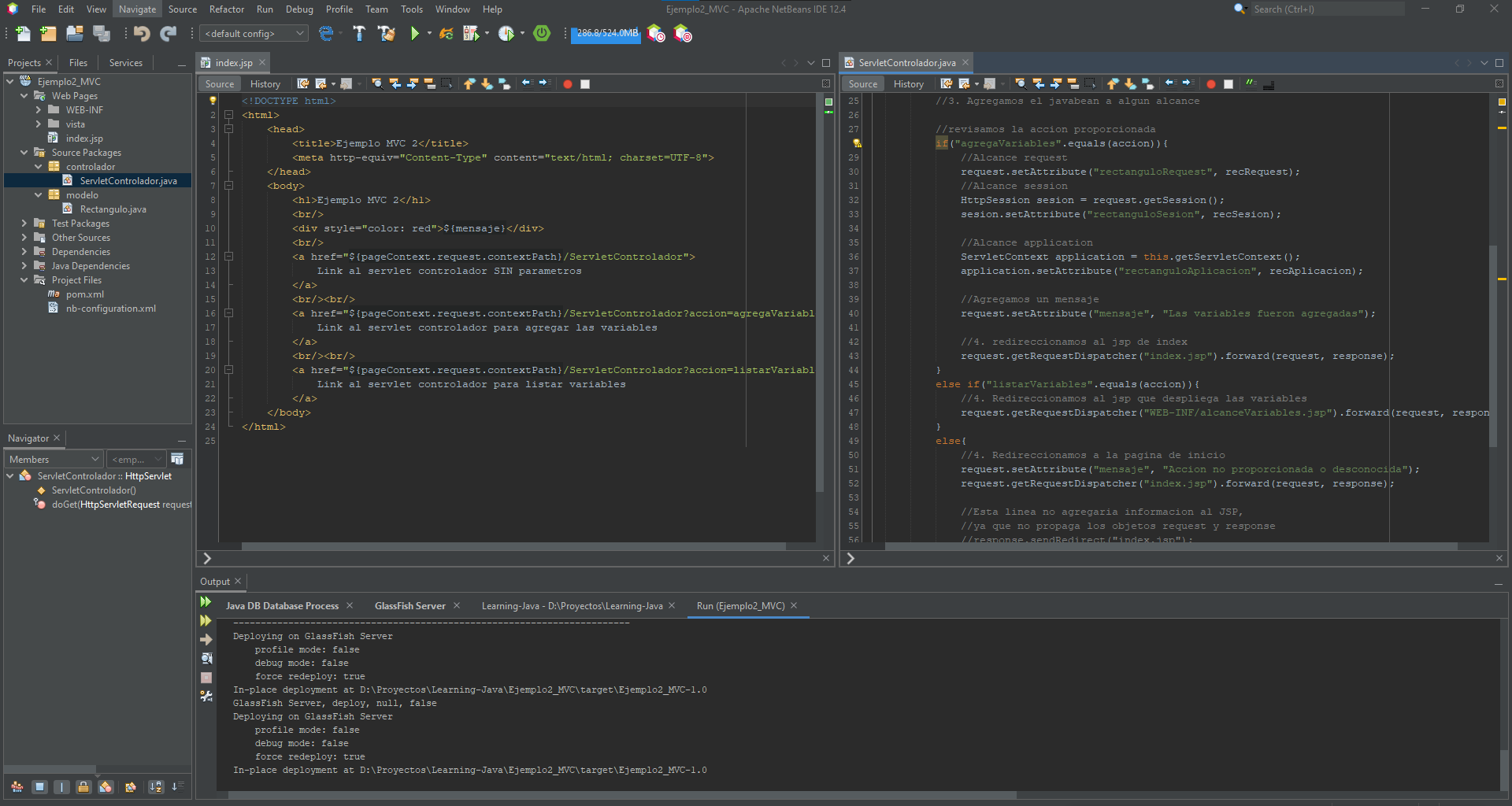Toggle Sort by Name in Navigator
Viewport: 1512px width, 806px height.
click(156, 786)
